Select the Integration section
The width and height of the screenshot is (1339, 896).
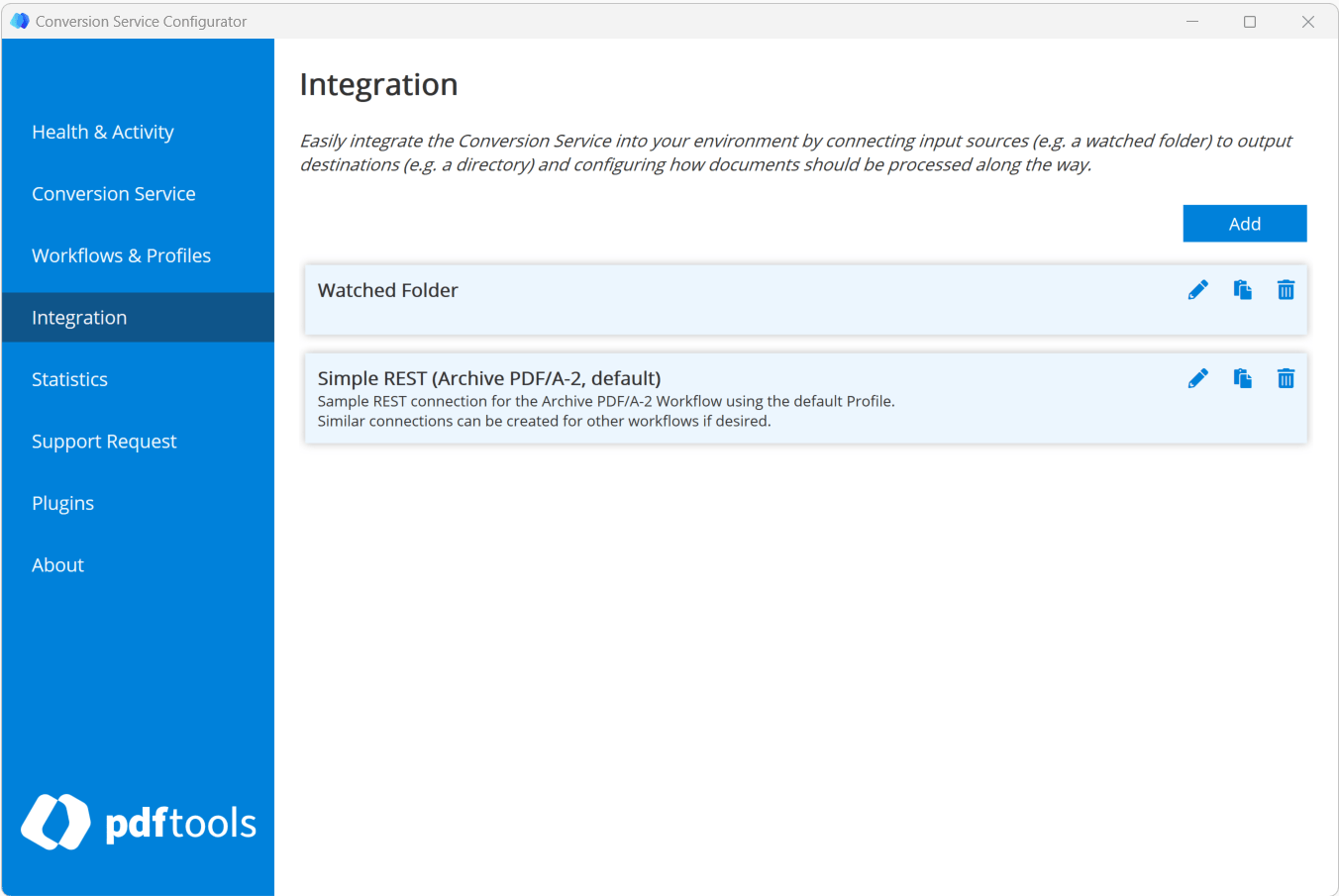(x=79, y=317)
